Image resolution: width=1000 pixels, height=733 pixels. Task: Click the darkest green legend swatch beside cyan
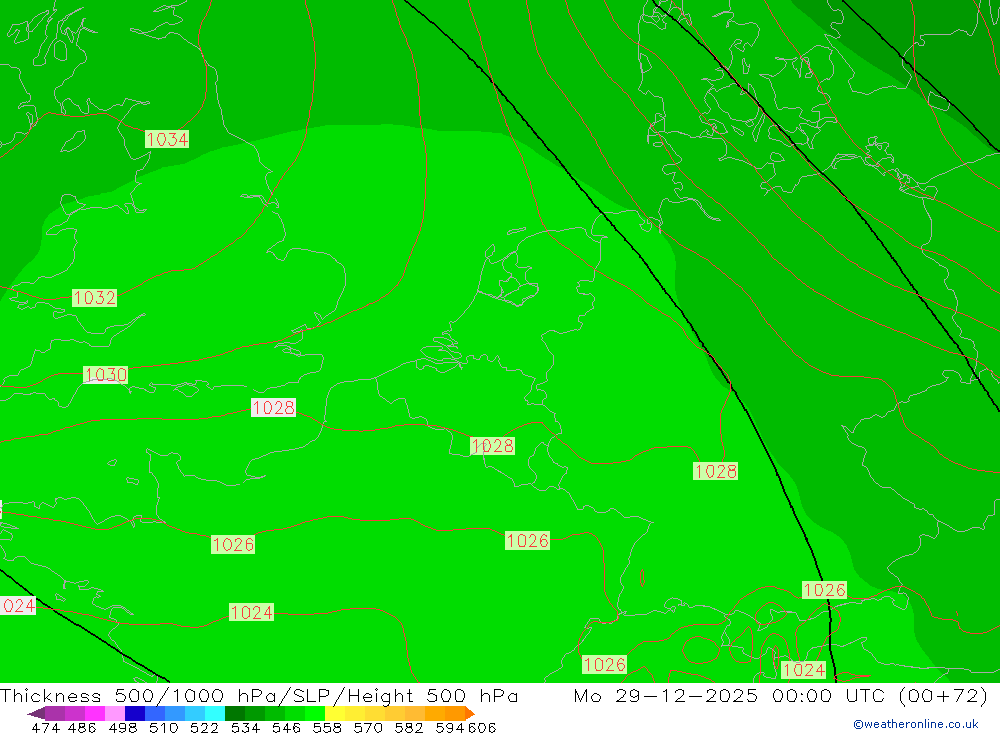(235, 713)
